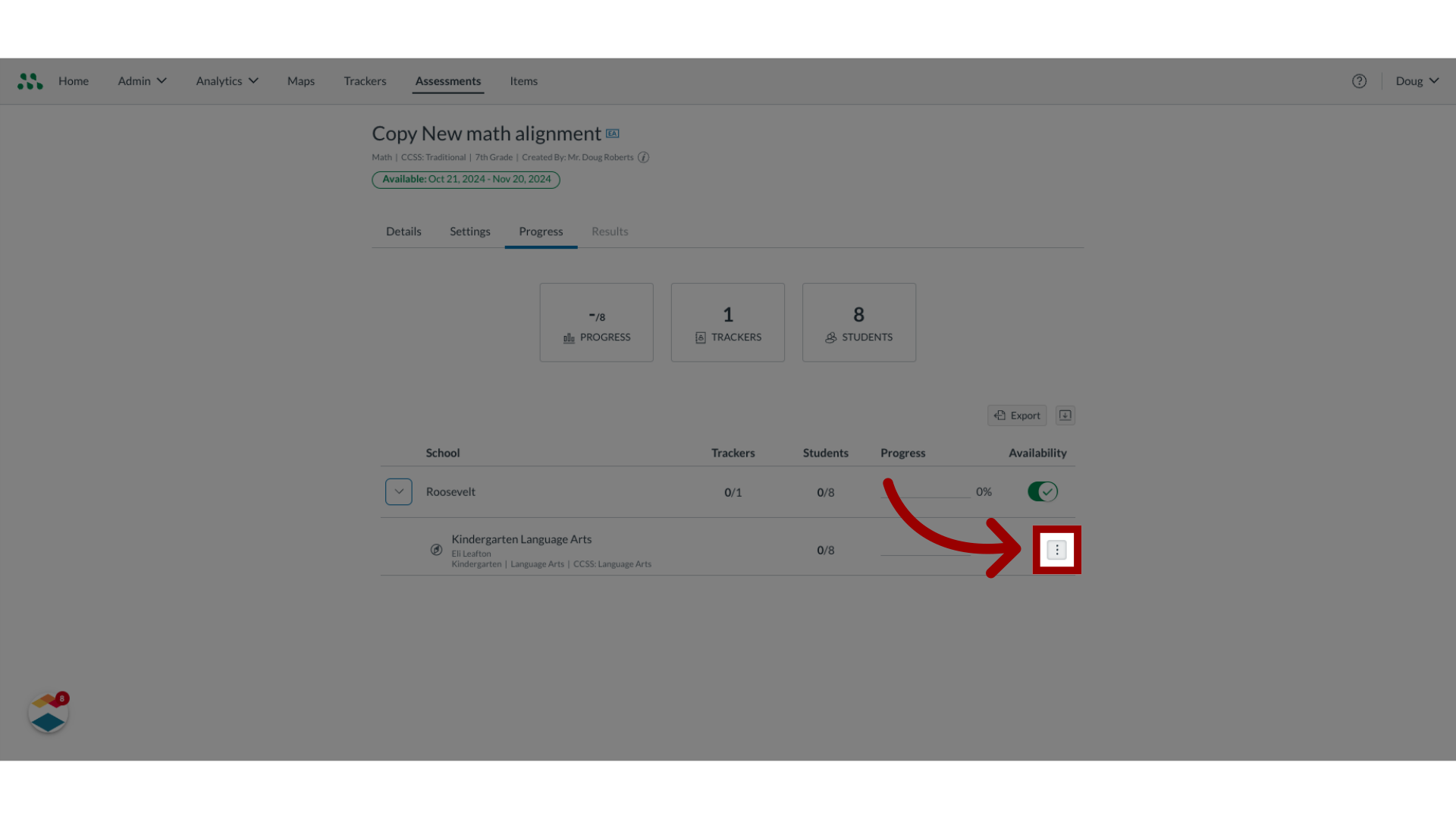The image size is (1456, 819).
Task: Click the Roosevelt row expand chevron
Action: pos(399,491)
